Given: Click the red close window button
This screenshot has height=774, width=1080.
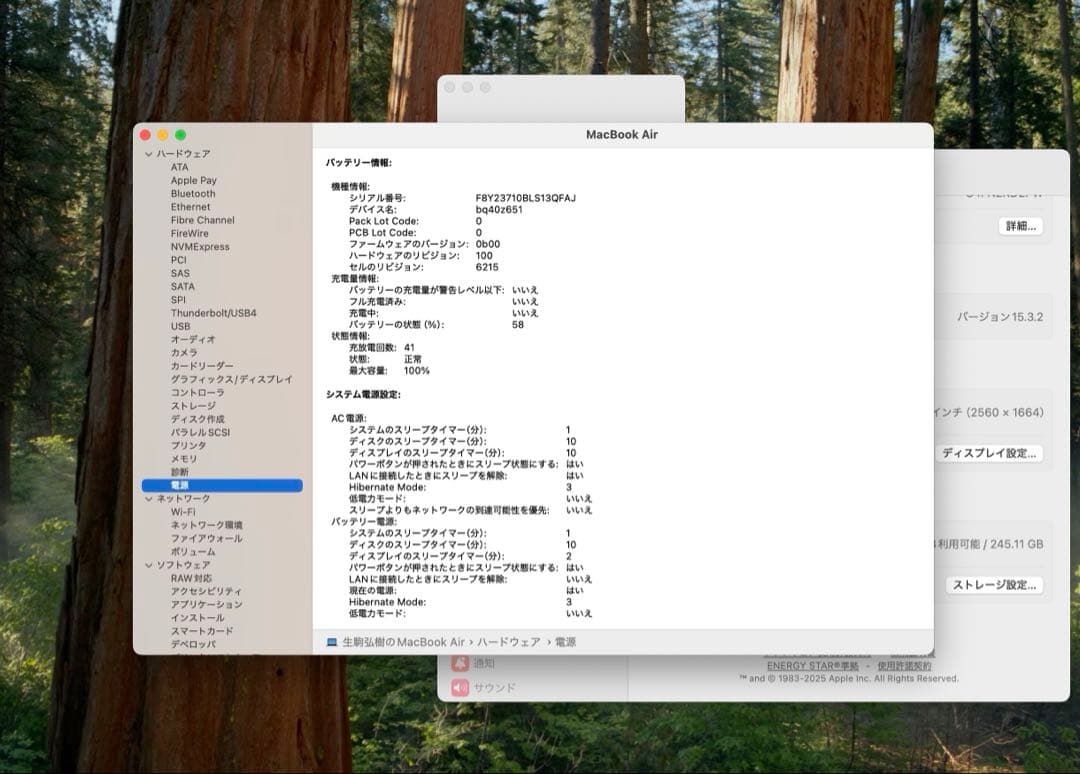Looking at the screenshot, I should point(145,135).
